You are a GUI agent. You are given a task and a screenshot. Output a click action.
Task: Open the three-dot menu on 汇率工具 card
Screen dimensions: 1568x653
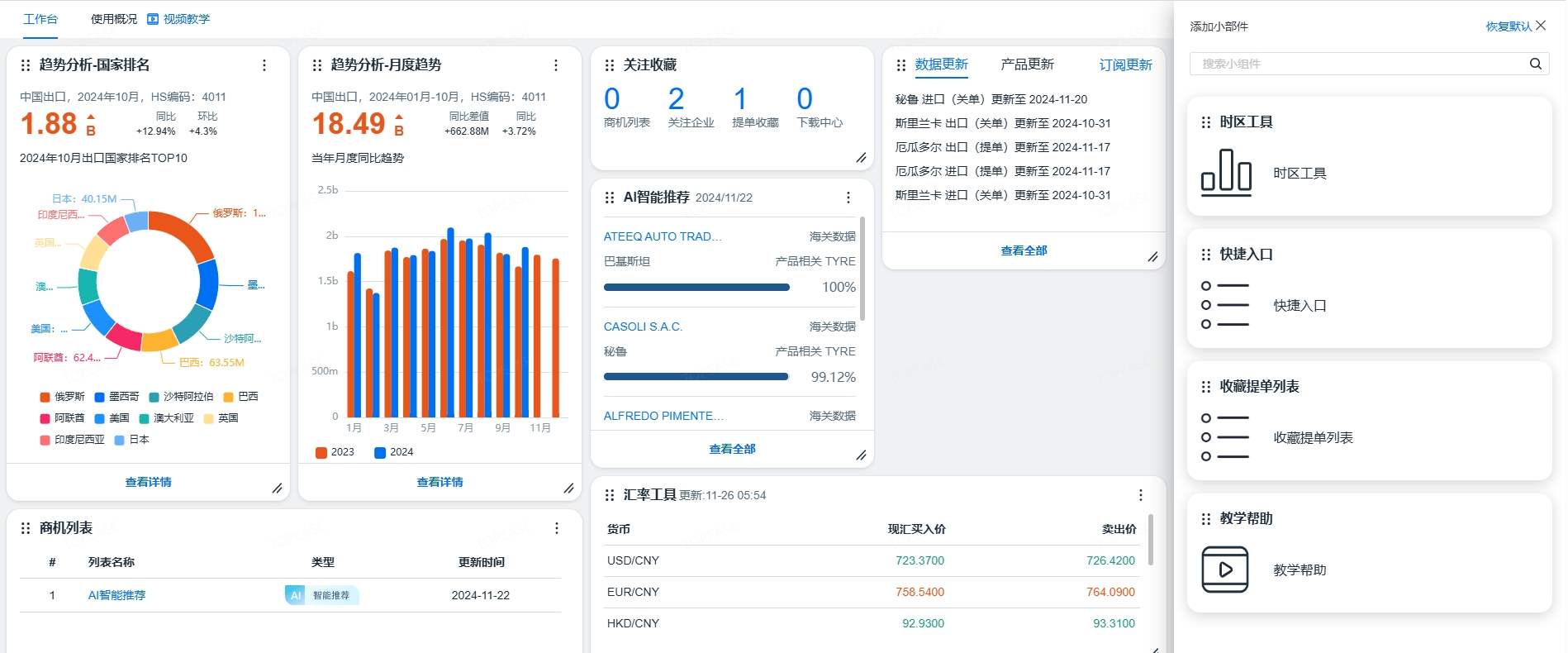pos(1141,495)
